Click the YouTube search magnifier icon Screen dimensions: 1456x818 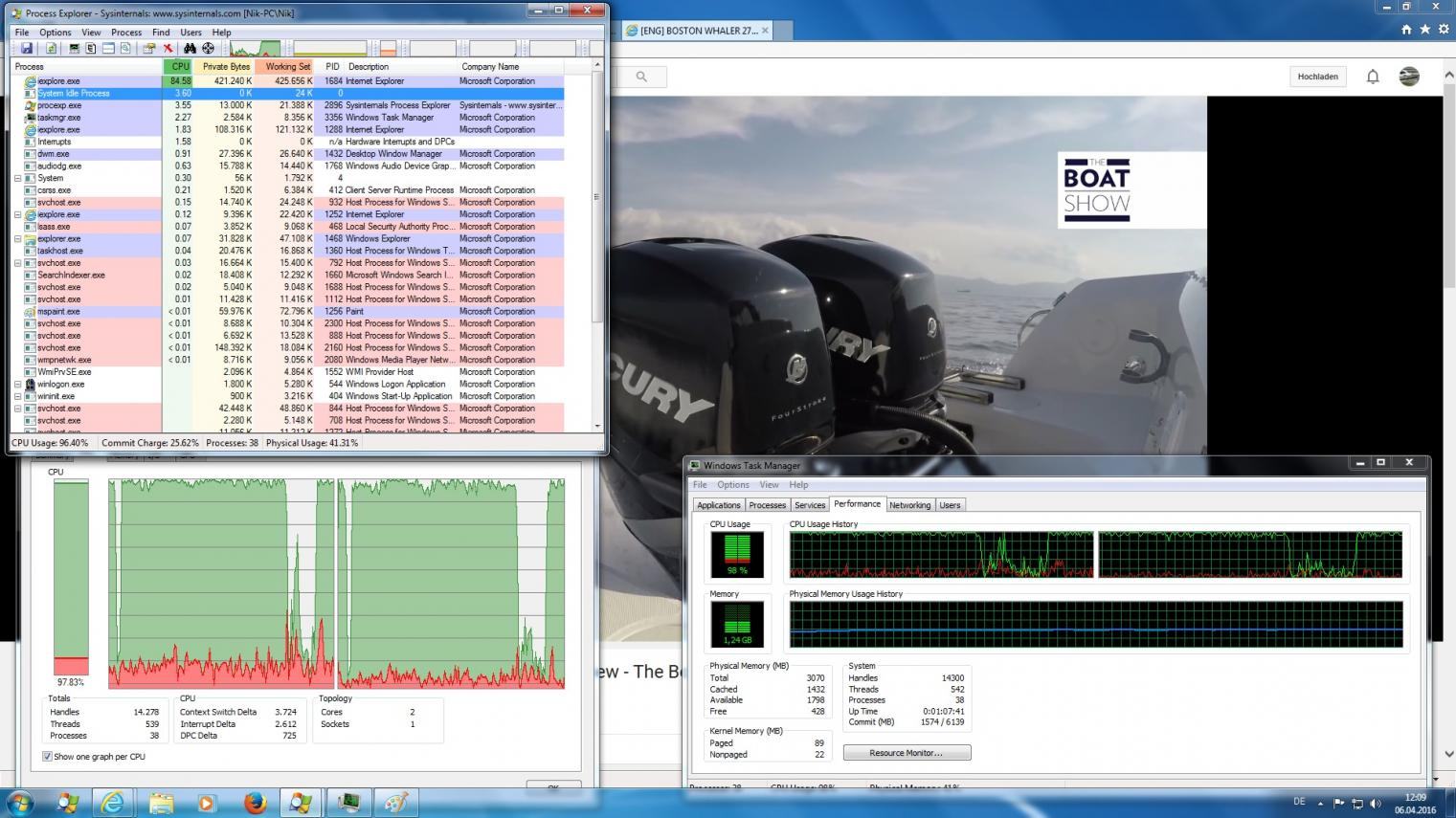(x=641, y=77)
